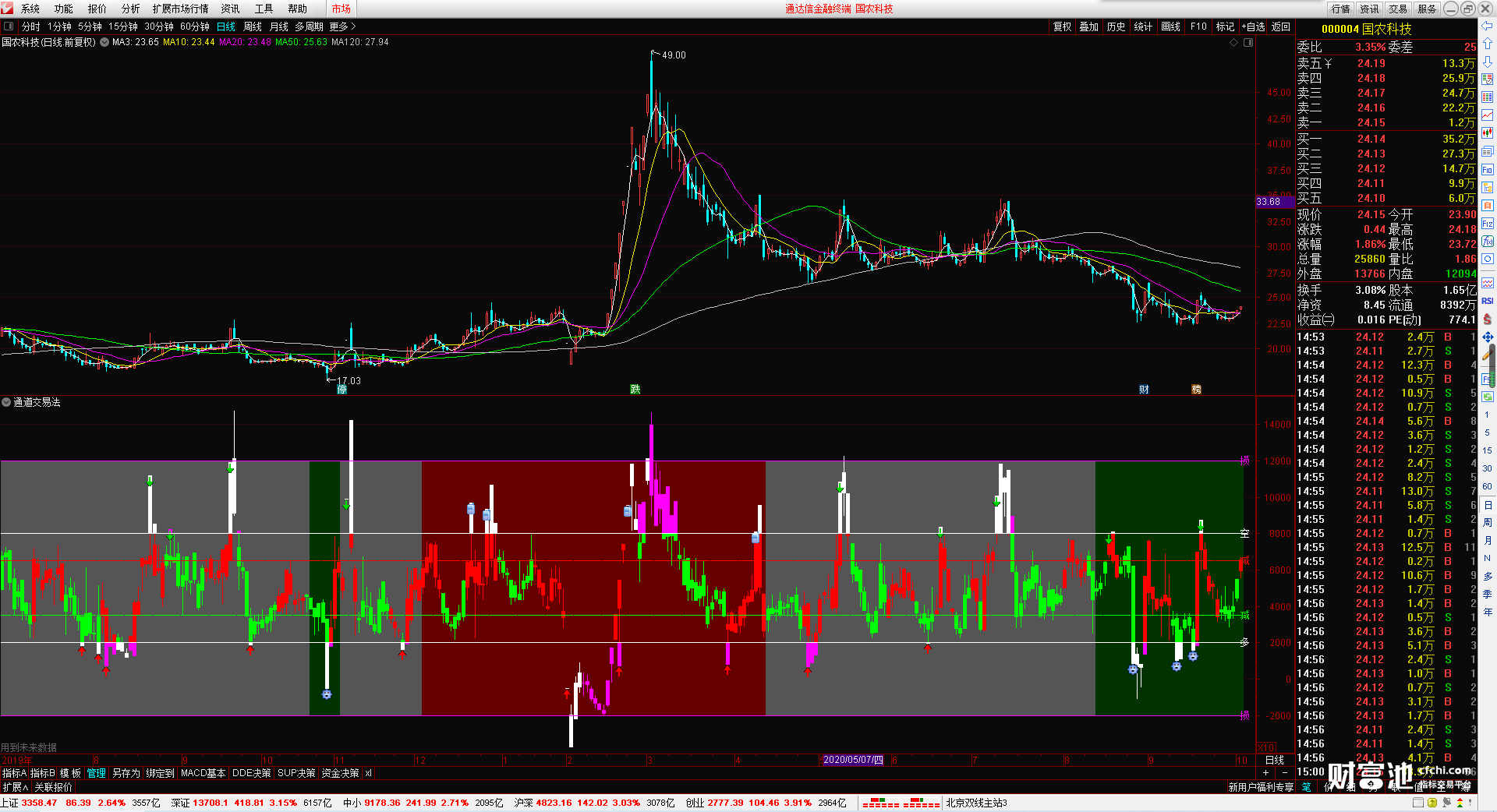Viewport: 1497px width, 812px height.
Task: Toggle the diamond marker at the main chart's top right
Action: point(1234,43)
